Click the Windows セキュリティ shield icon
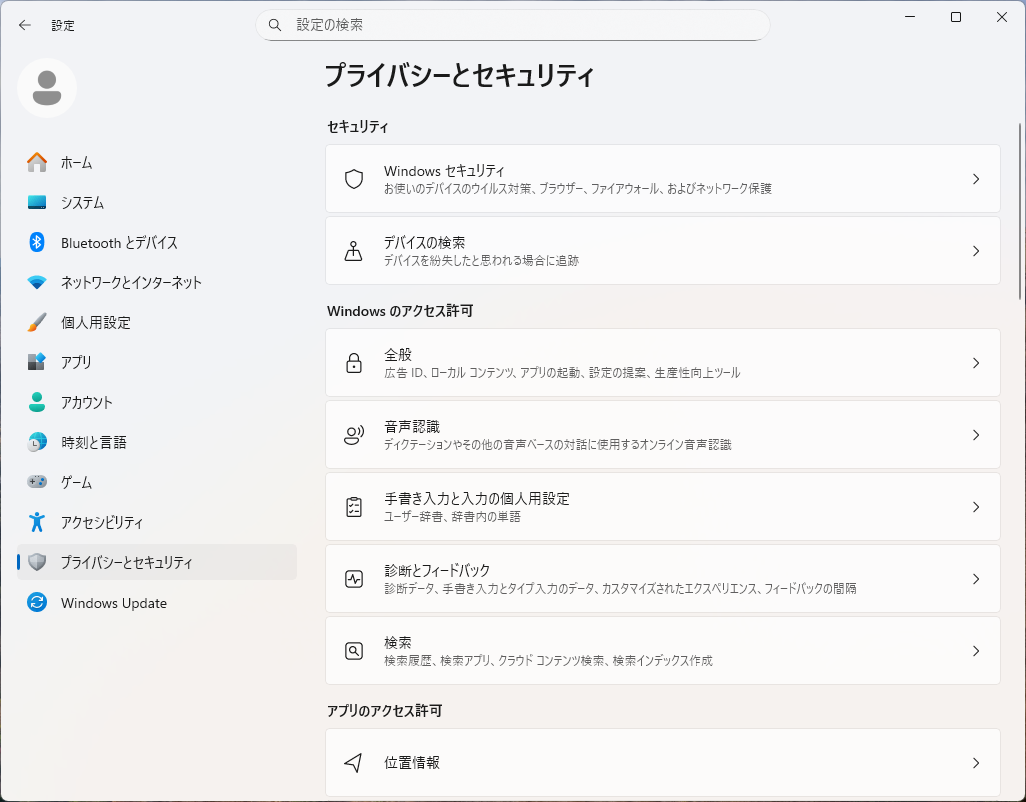The height and width of the screenshot is (802, 1026). coord(353,179)
